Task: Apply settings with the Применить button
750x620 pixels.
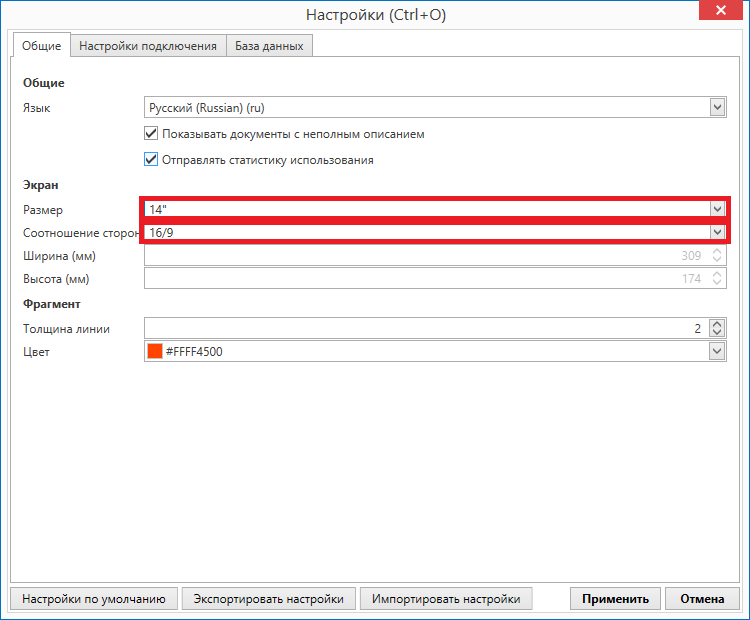Action: click(x=616, y=598)
